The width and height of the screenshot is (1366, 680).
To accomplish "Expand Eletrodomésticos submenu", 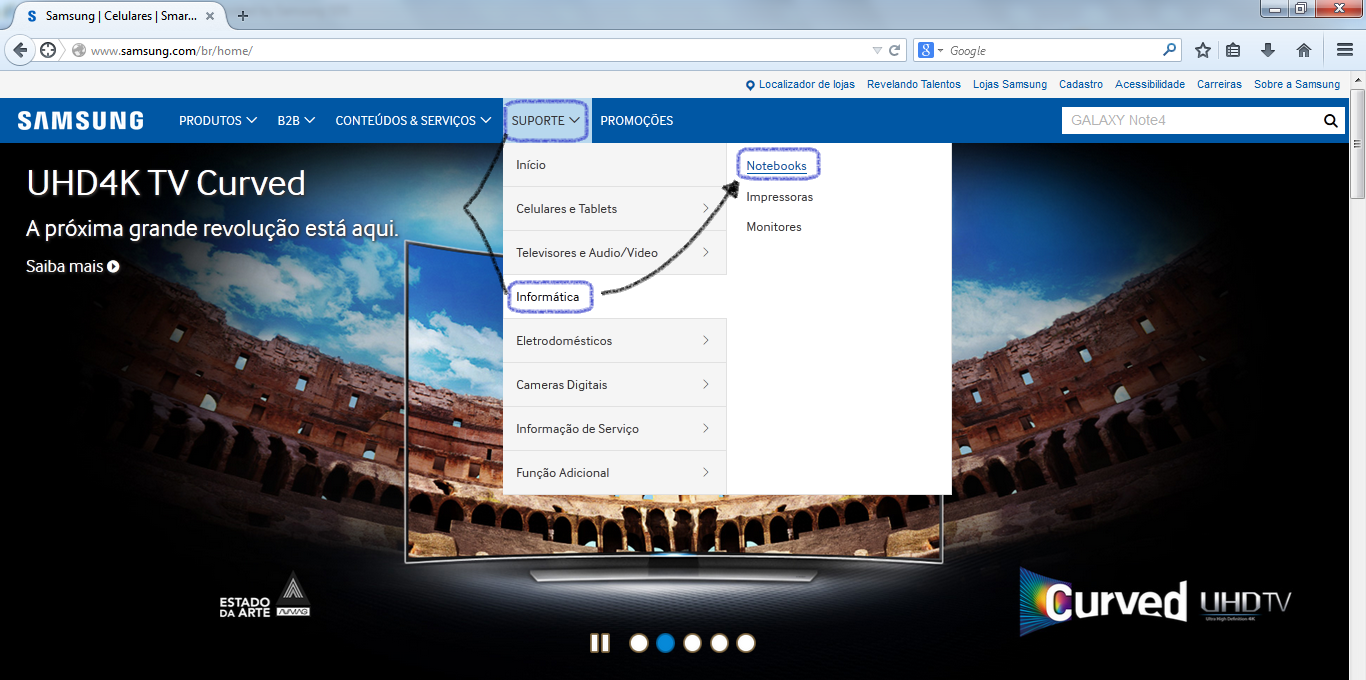I will click(x=615, y=341).
